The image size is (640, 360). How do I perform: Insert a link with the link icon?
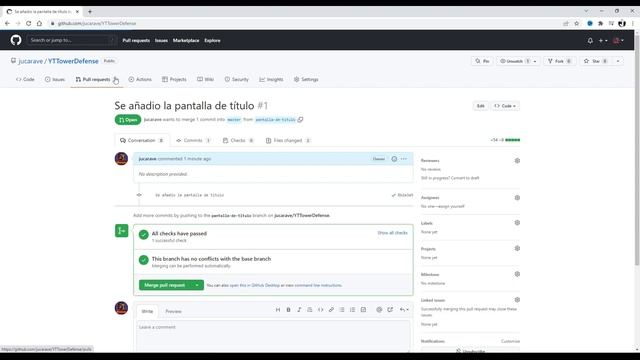(331, 310)
